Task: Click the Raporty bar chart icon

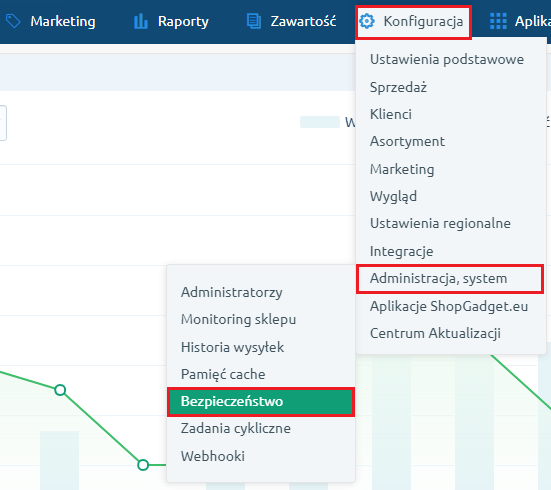Action: point(141,21)
